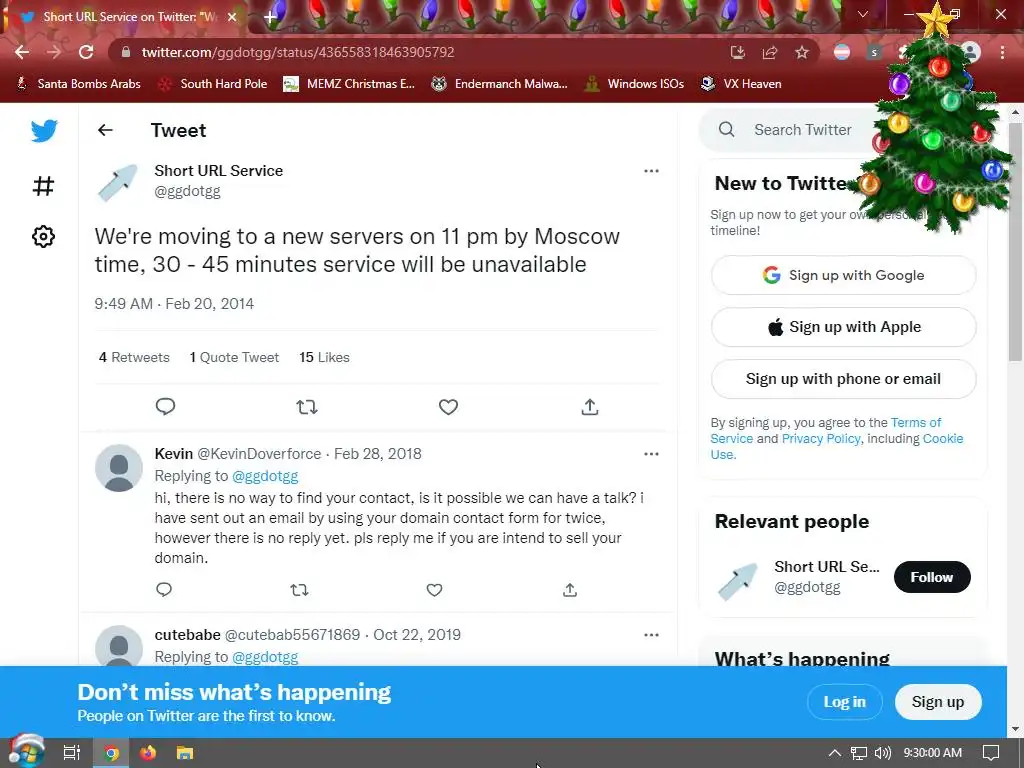Open the notification center icon
This screenshot has width=1024, height=768.
click(991, 753)
